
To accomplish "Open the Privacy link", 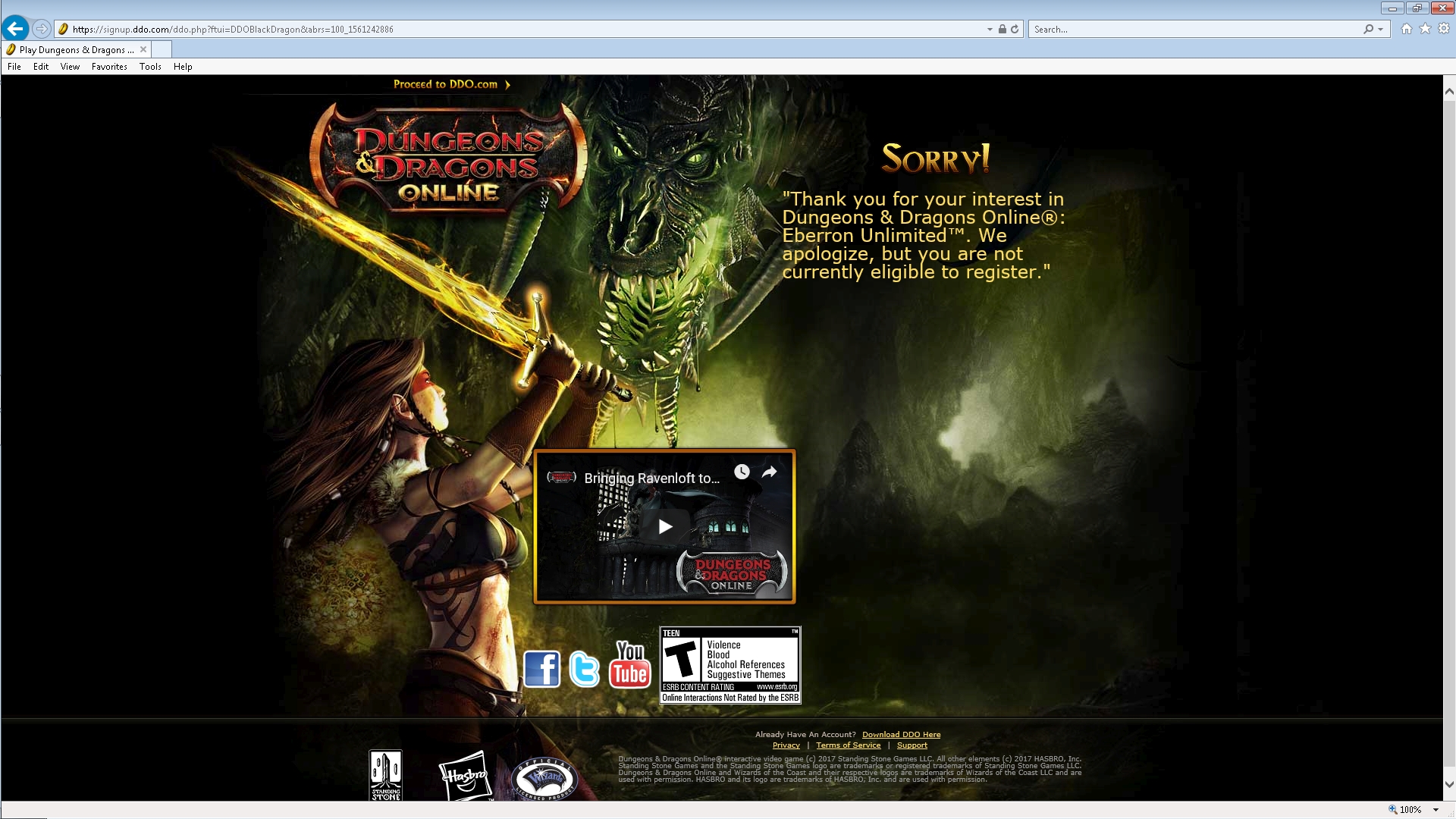I will [786, 745].
